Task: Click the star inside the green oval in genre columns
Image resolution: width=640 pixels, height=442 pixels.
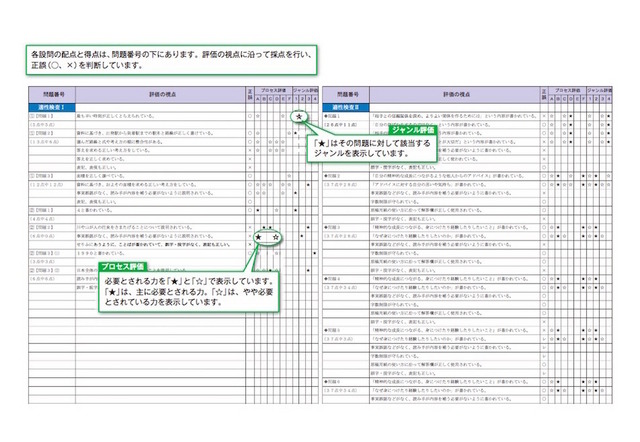Action: click(x=299, y=117)
